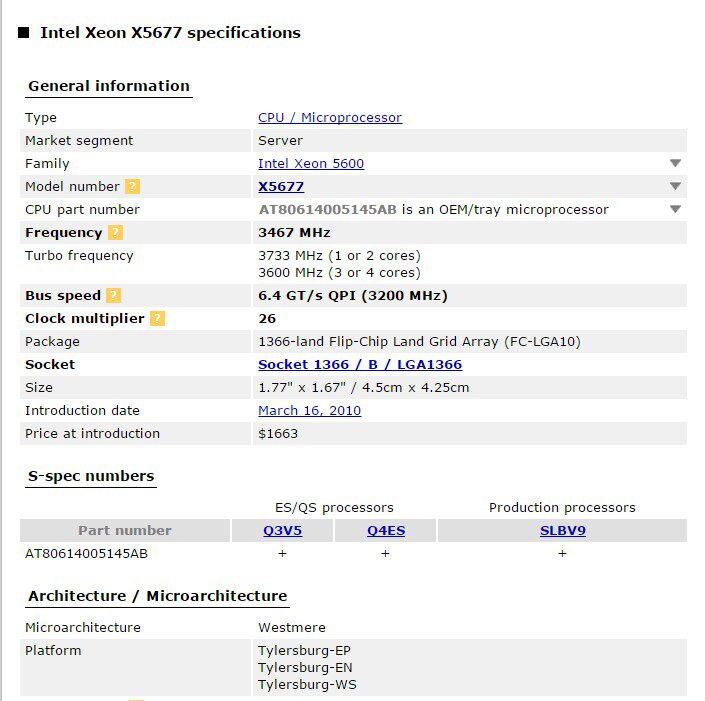Expand the Model number row dropdown arrow
The height and width of the screenshot is (701, 705).
[x=675, y=186]
